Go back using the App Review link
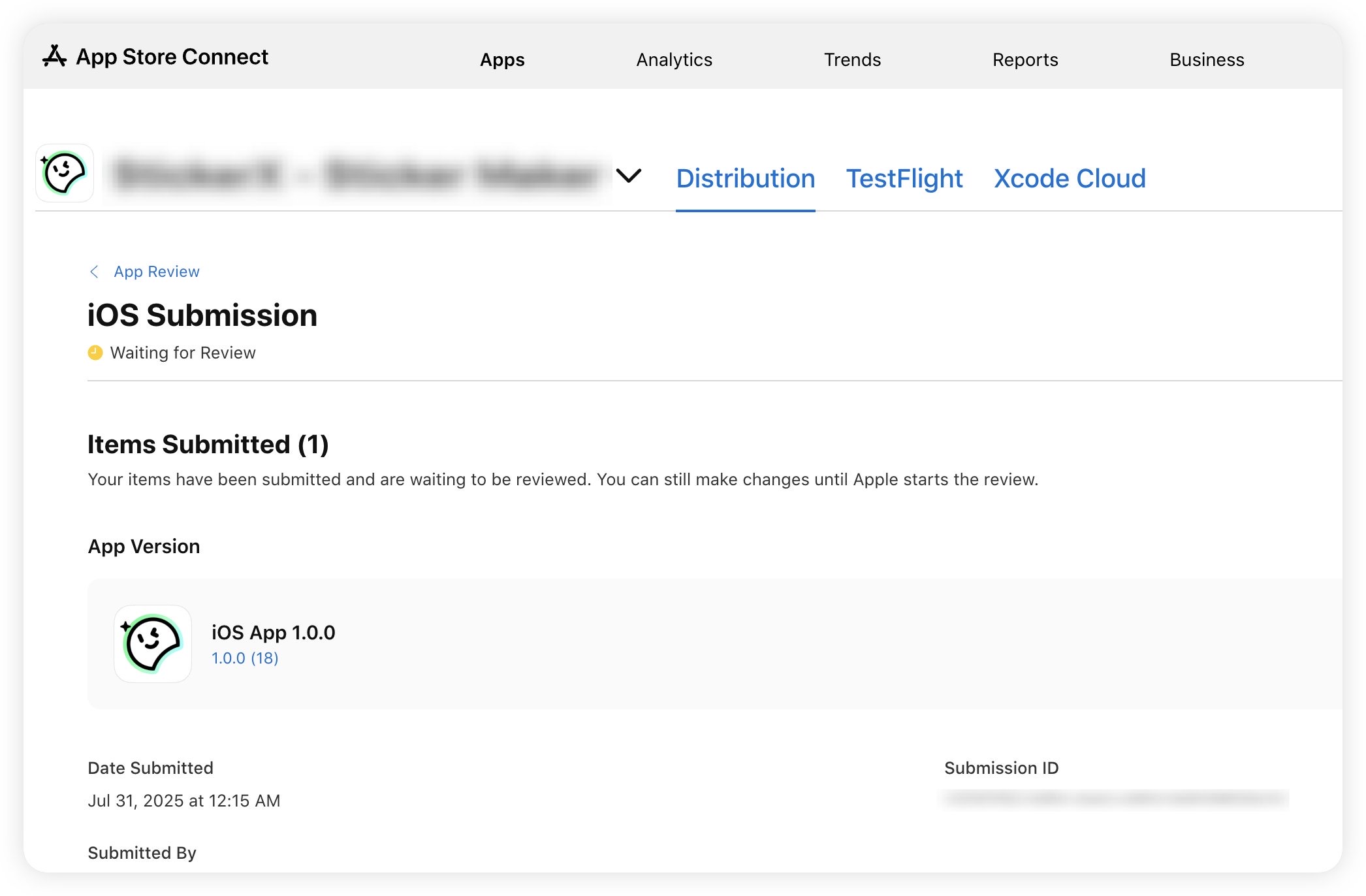Viewport: 1366px width, 896px height. point(156,272)
